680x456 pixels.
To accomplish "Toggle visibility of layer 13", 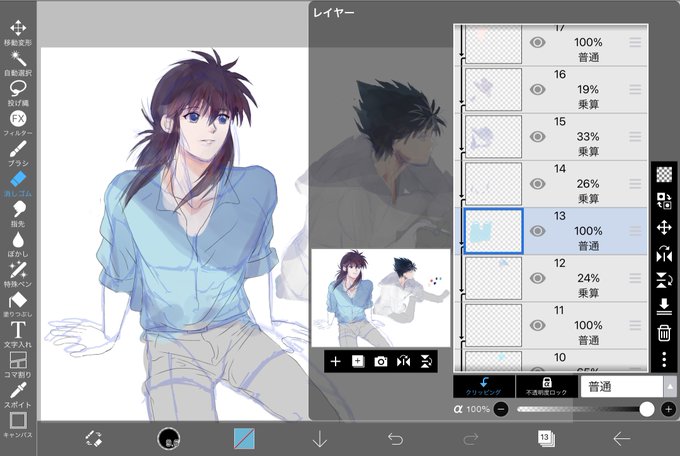I will coord(537,231).
